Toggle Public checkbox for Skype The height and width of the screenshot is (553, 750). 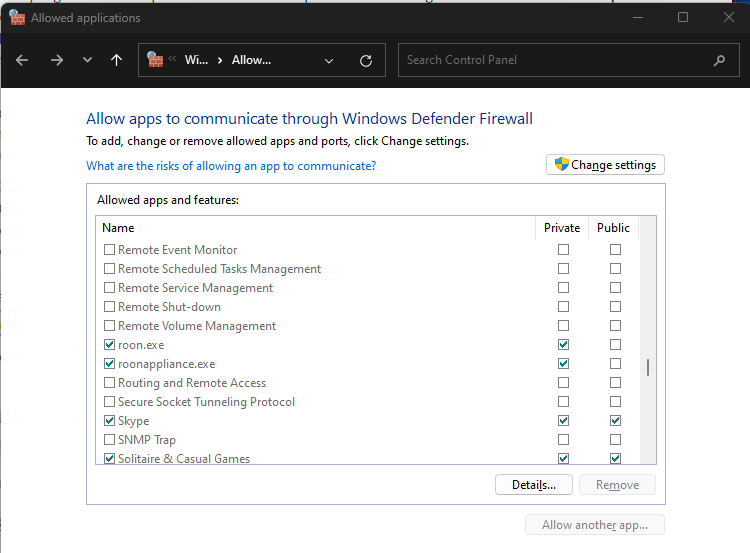616,420
